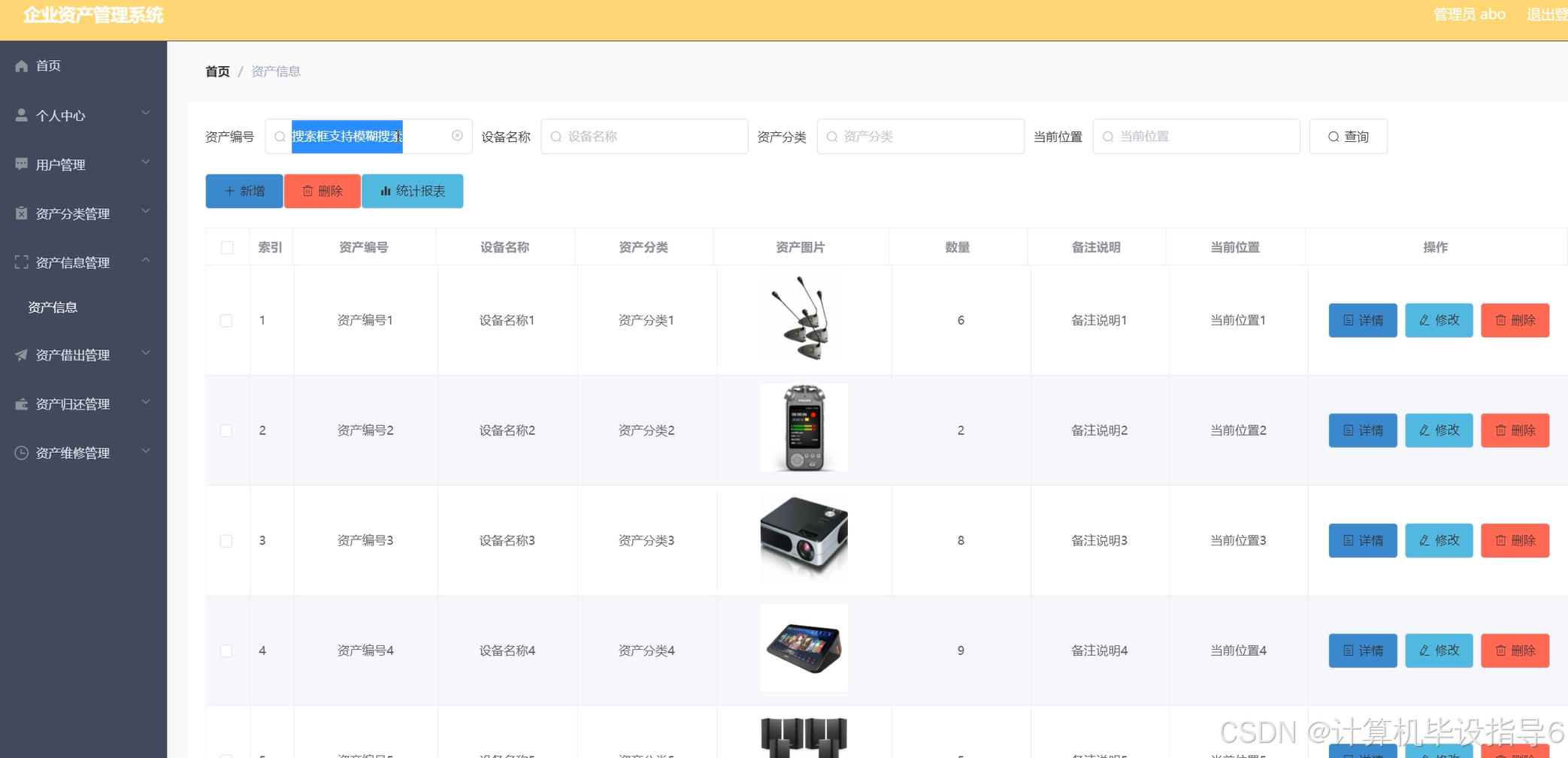Click 修改 for row 资产编号2
1568x758 pixels.
click(1439, 430)
